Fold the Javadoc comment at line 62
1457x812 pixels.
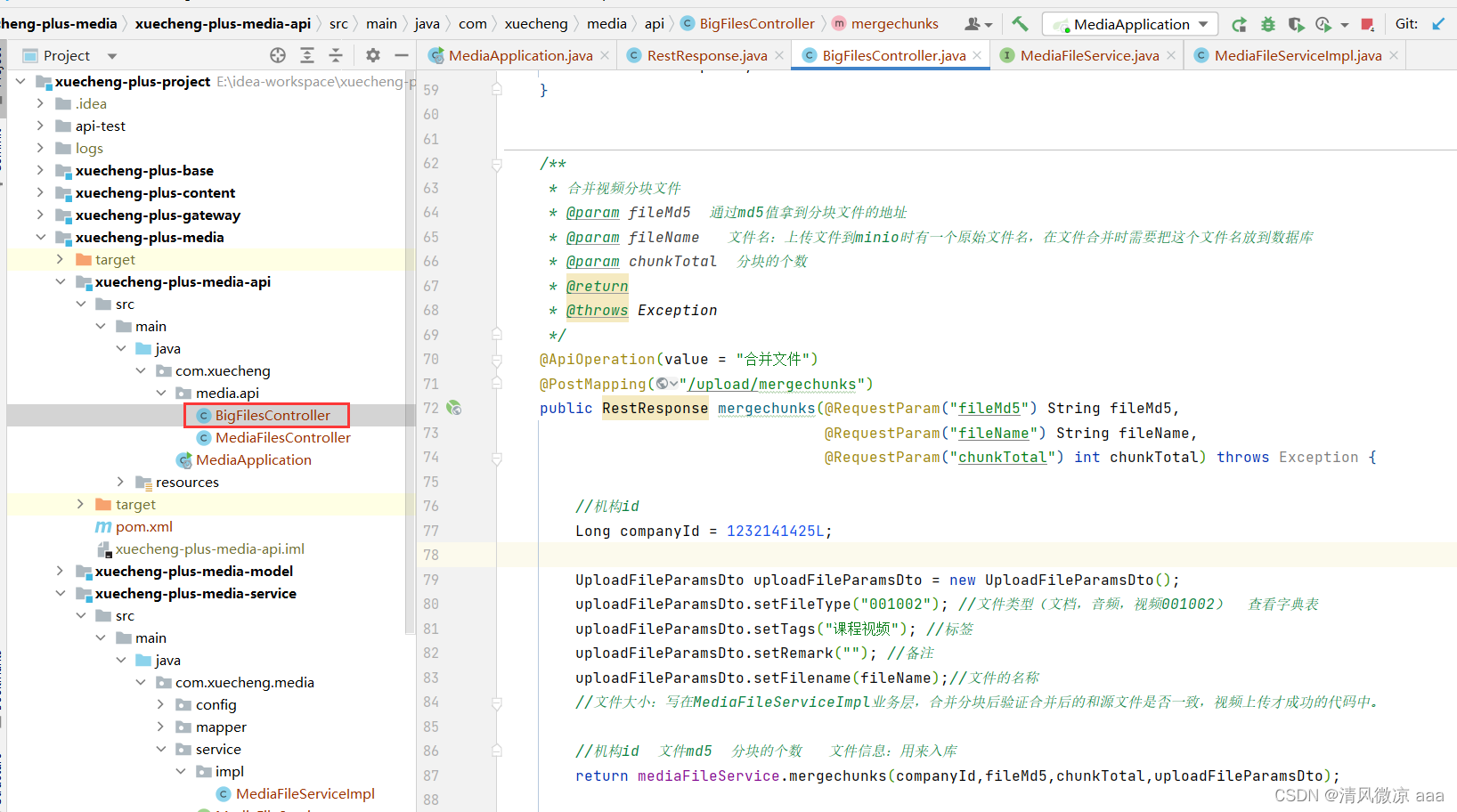[497, 164]
